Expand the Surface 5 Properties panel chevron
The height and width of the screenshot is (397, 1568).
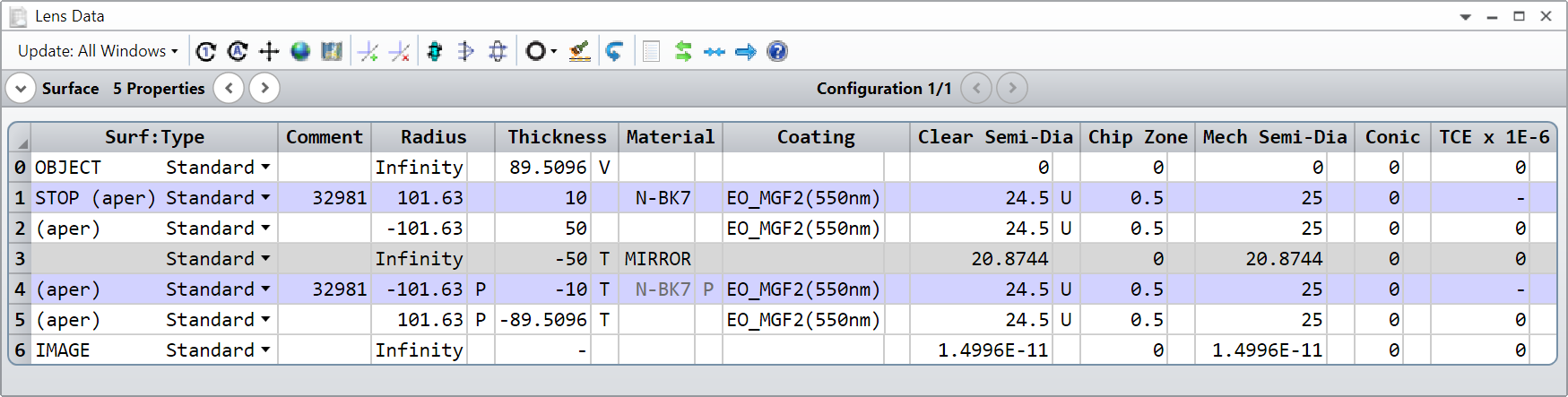(x=21, y=88)
